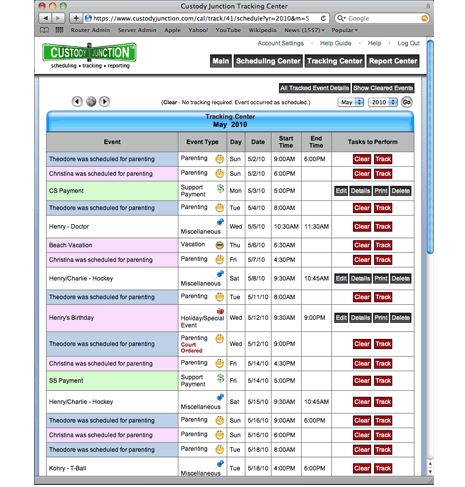The width and height of the screenshot is (465, 487).
Task: Click the Show Cleared Events button
Action: [383, 88]
